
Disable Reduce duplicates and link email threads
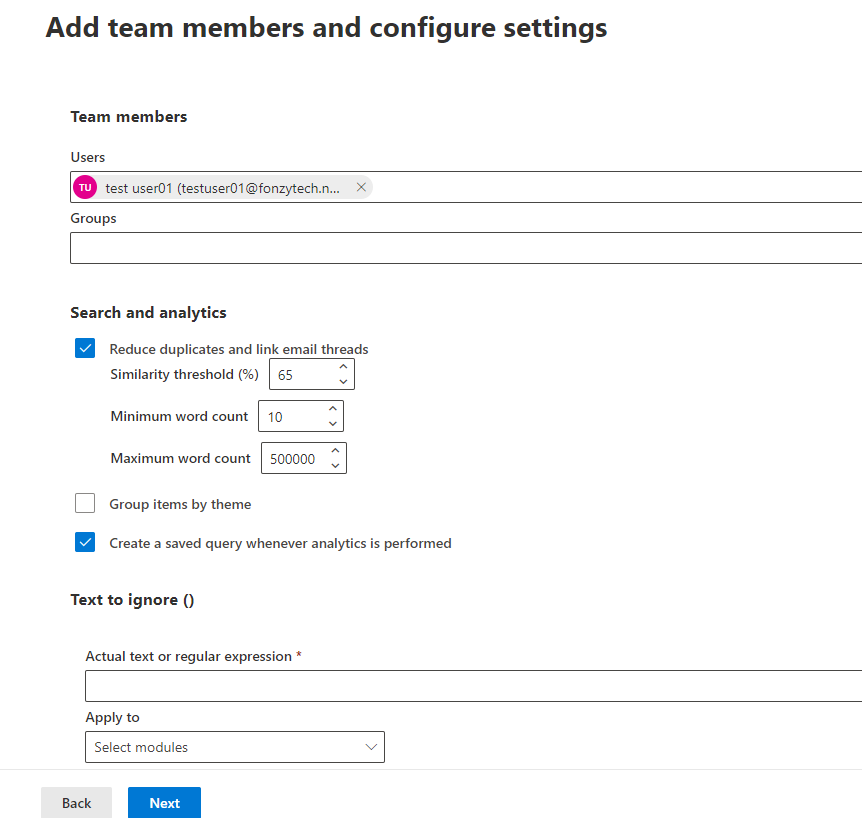(85, 348)
